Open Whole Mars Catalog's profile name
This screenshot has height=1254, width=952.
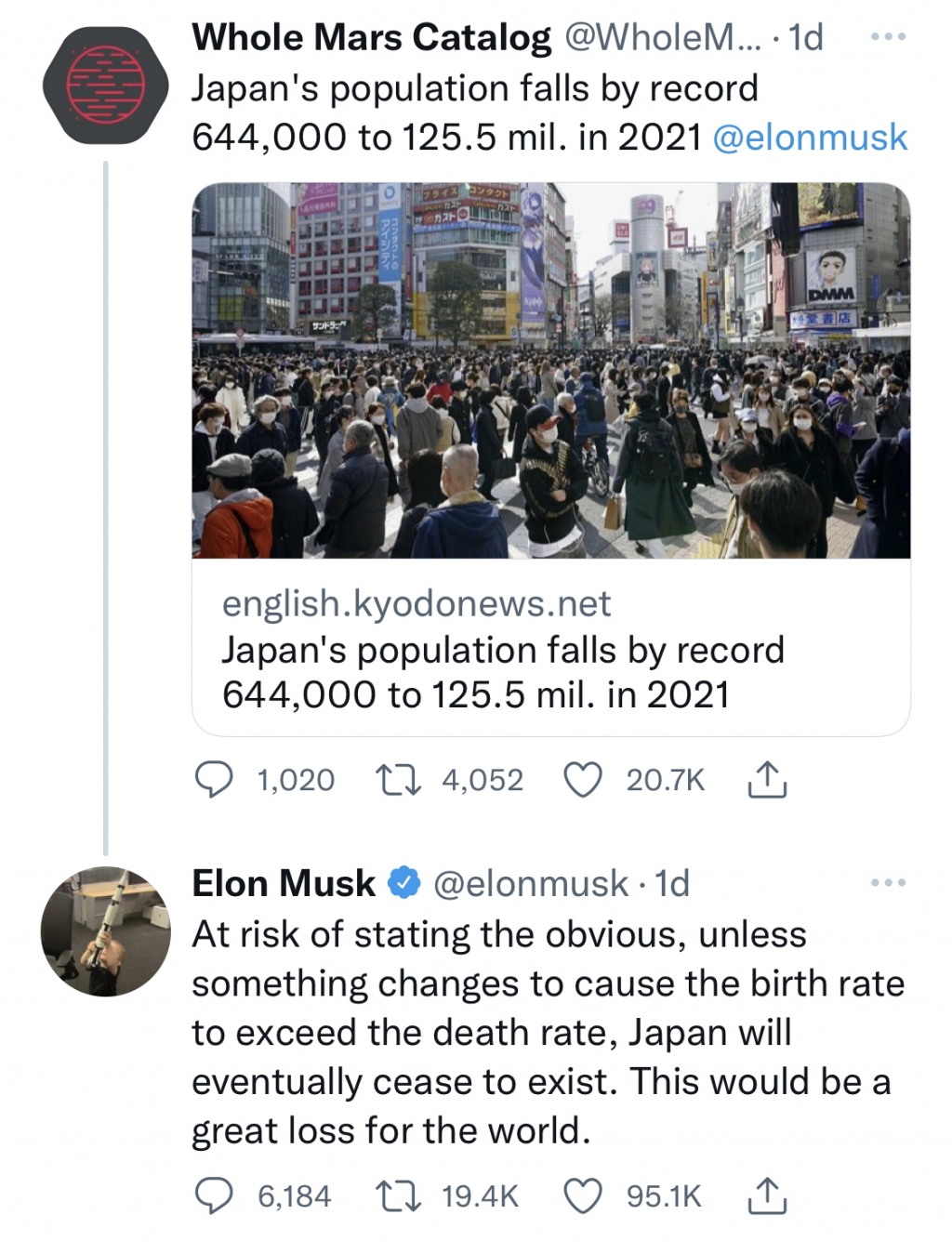pos(366,35)
